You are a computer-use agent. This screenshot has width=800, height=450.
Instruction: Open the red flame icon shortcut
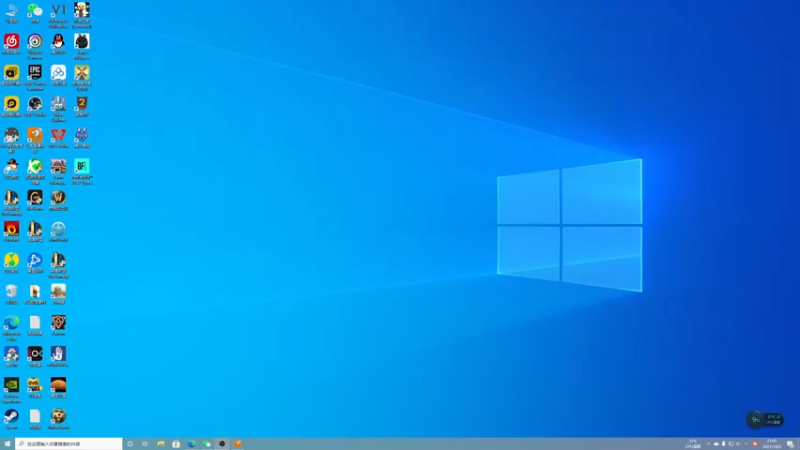(x=11, y=229)
